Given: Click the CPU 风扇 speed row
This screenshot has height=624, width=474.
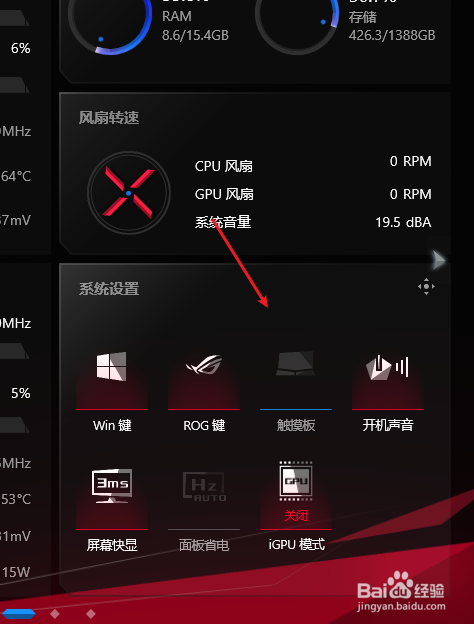Looking at the screenshot, I should pyautogui.click(x=313, y=164).
